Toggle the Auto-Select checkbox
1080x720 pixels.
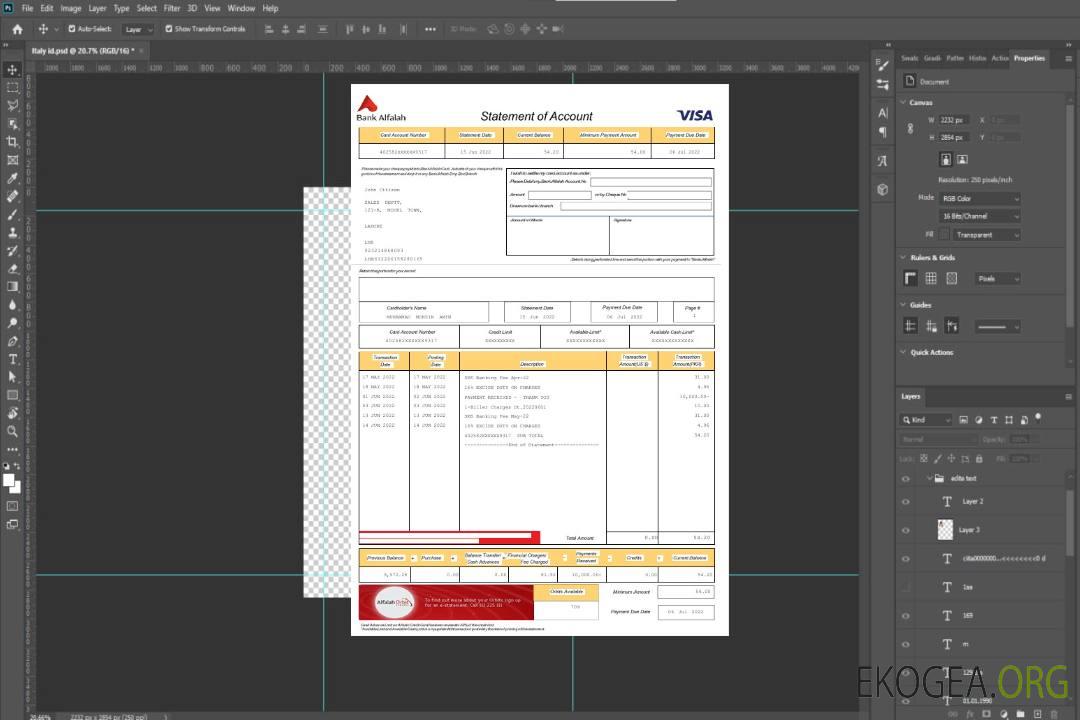70,29
